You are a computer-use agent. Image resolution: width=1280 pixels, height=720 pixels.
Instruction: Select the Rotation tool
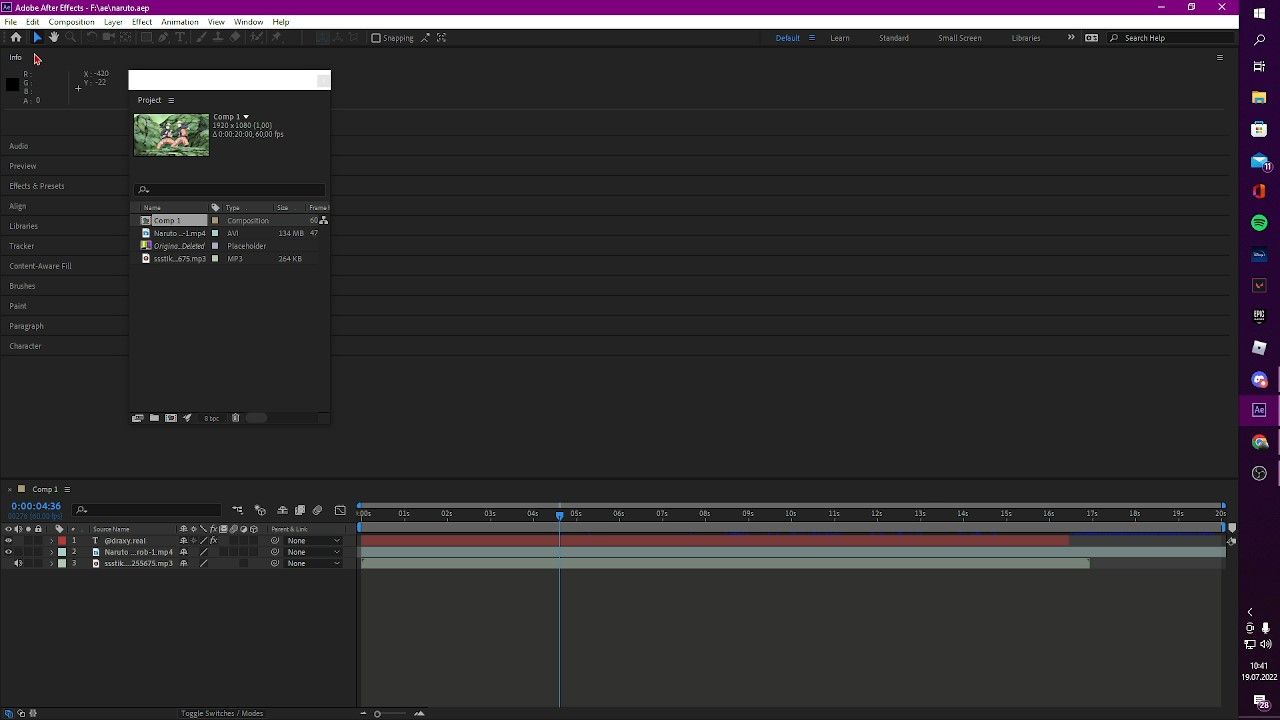(92, 38)
